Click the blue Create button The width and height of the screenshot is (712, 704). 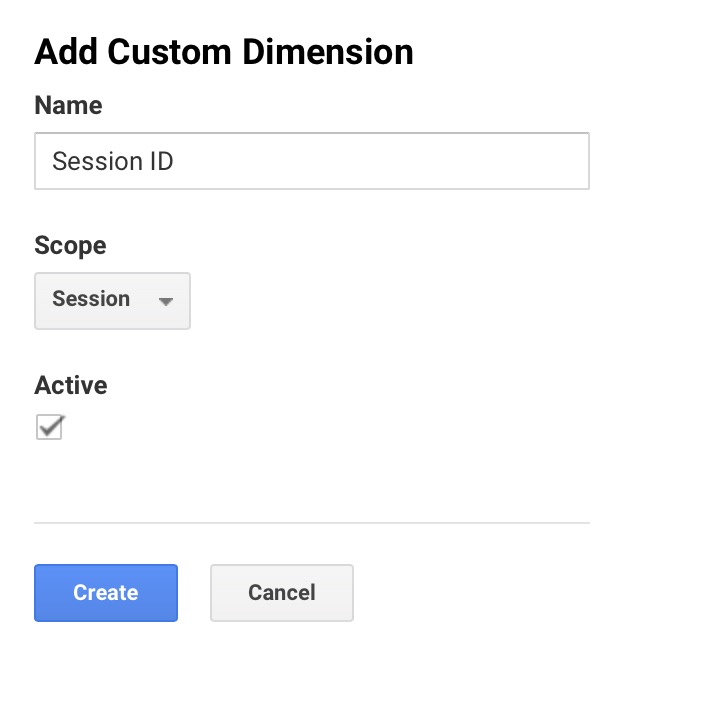coord(106,593)
